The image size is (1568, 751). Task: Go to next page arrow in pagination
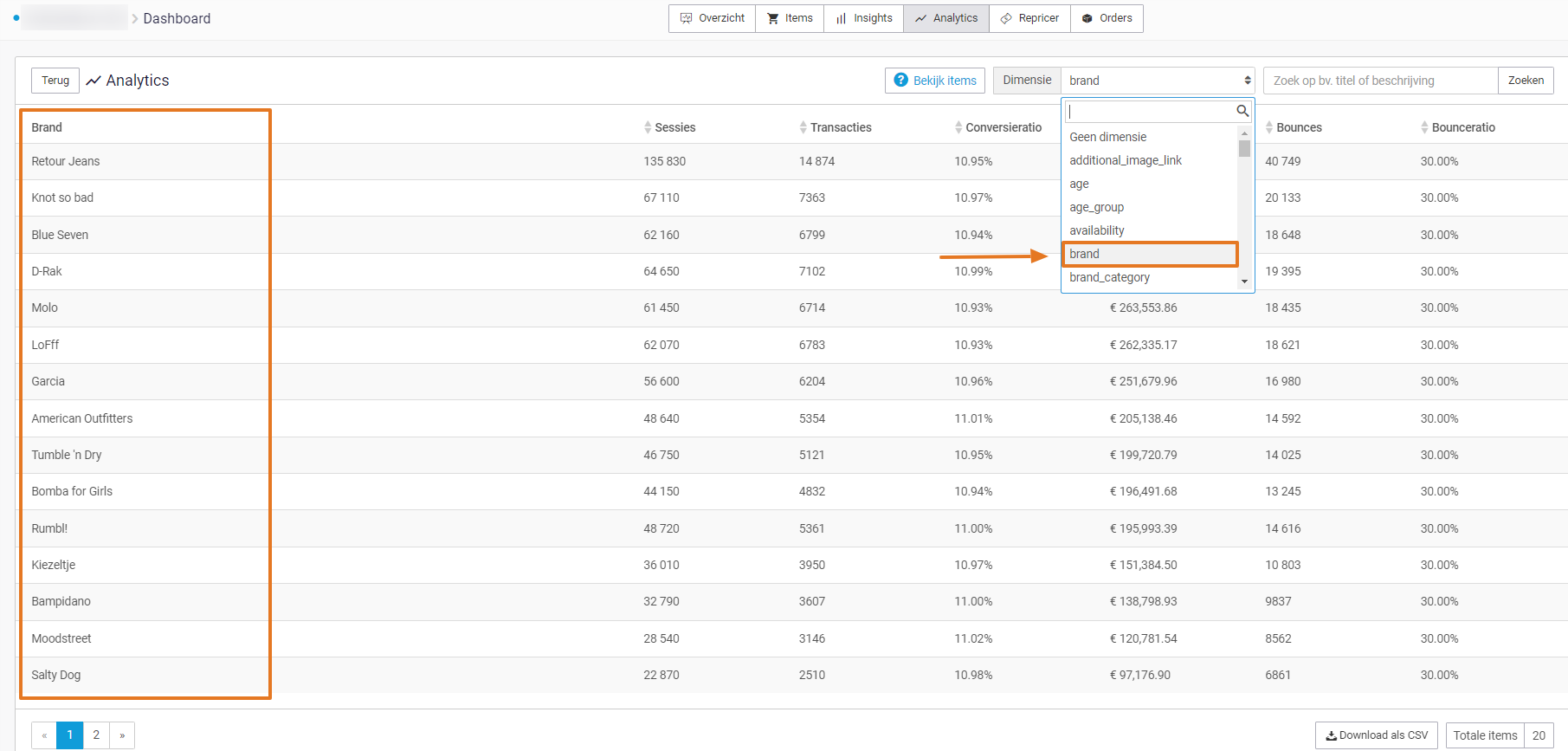pos(122,735)
